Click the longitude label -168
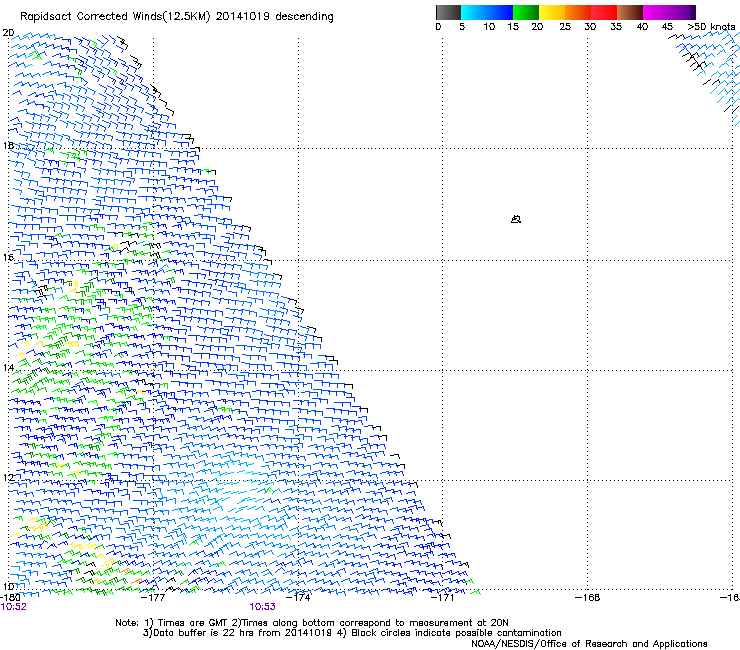The width and height of the screenshot is (740, 650). [x=588, y=598]
